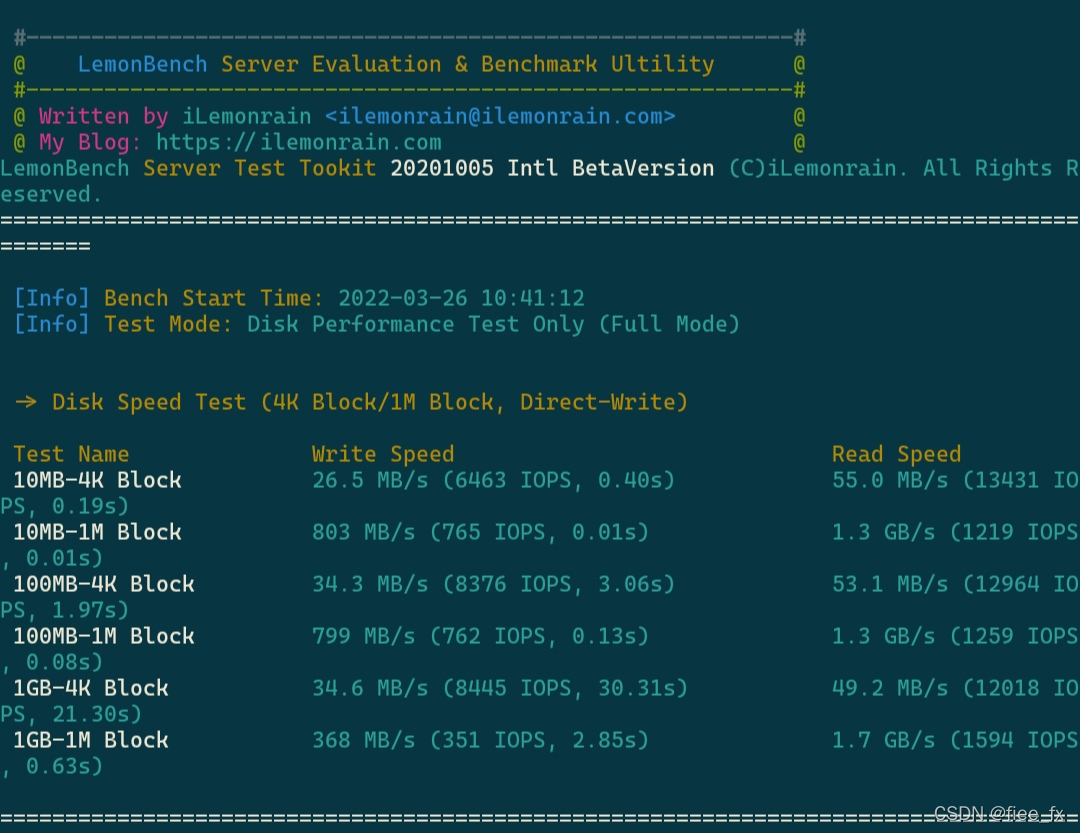Click the [Info] tag beside Test Mode
This screenshot has width=1080, height=833.
[x=52, y=324]
